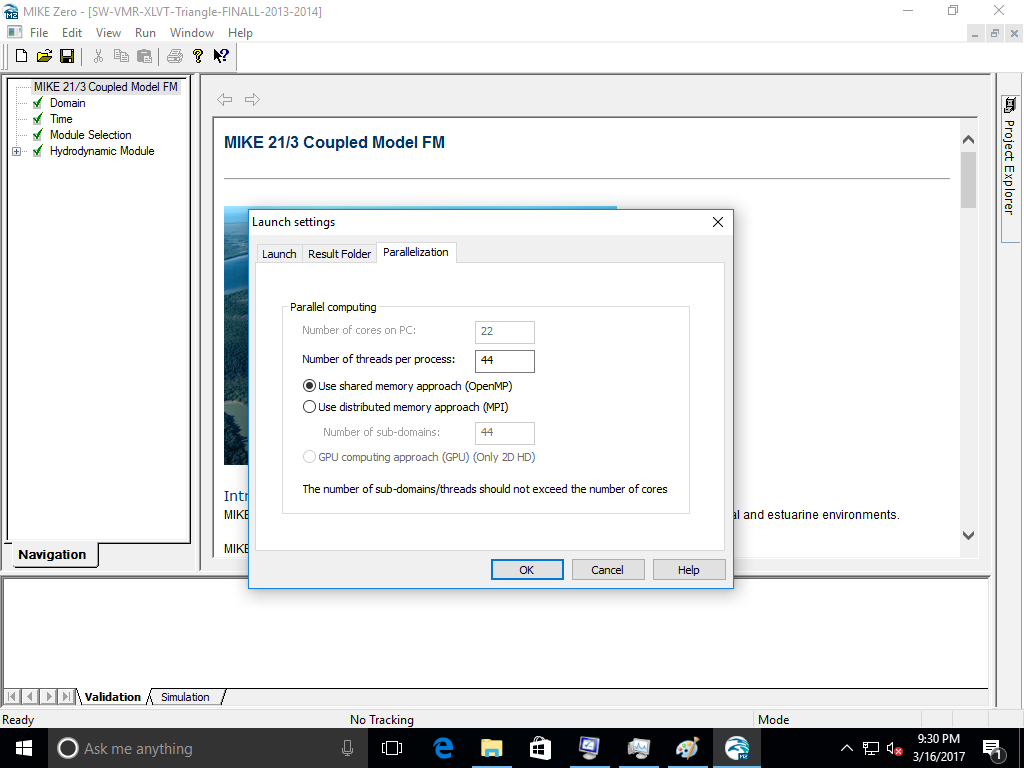The image size is (1024, 768).
Task: Open a file with the folder icon
Action: click(44, 56)
